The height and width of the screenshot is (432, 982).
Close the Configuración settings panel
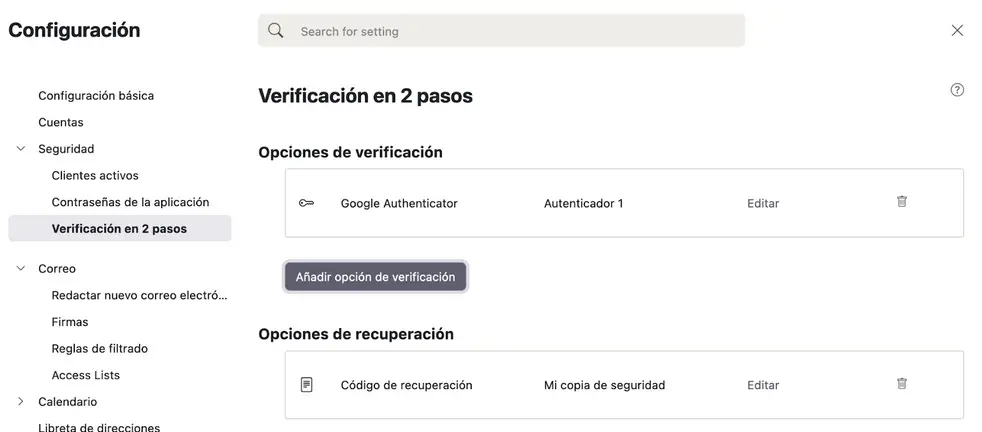957,31
